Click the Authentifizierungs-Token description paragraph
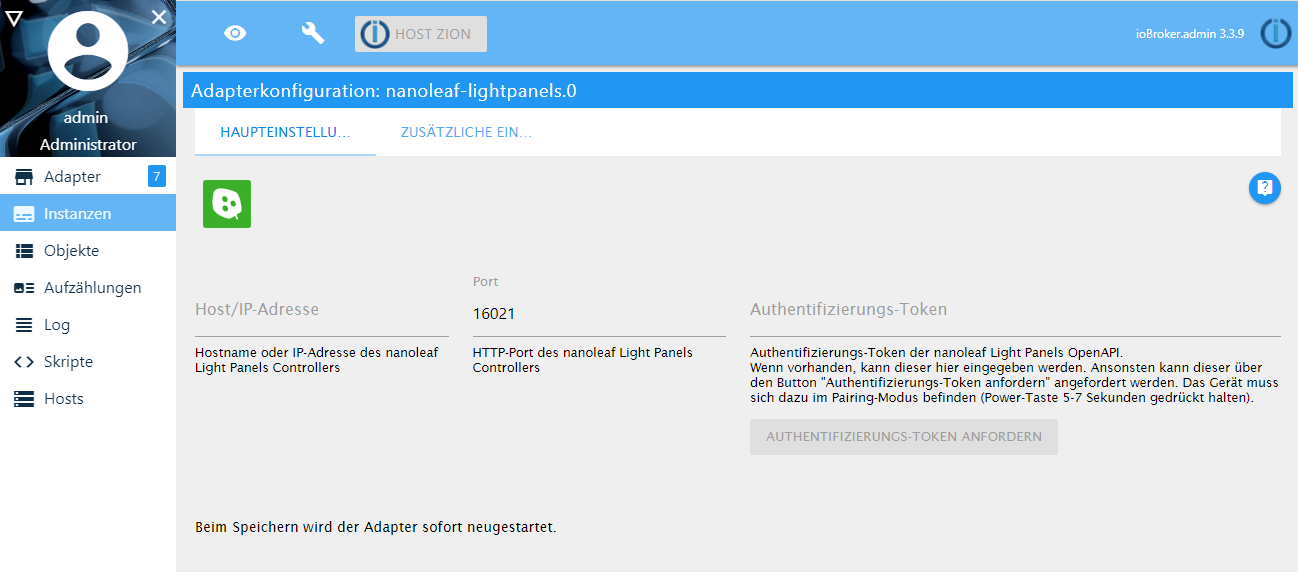The height and width of the screenshot is (572, 1298). click(1014, 375)
